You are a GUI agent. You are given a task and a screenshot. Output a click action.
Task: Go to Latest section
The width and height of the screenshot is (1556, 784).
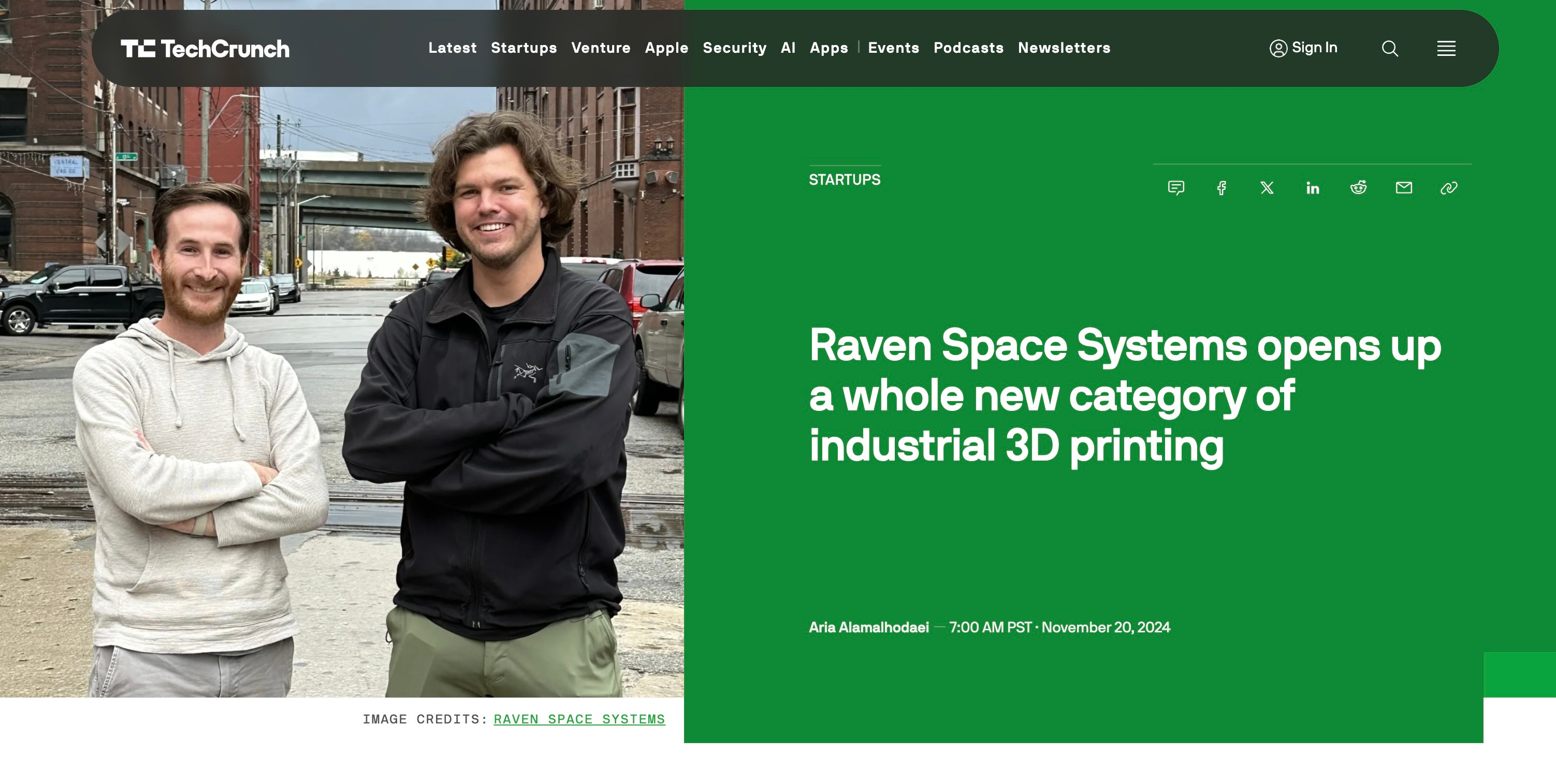tap(453, 48)
